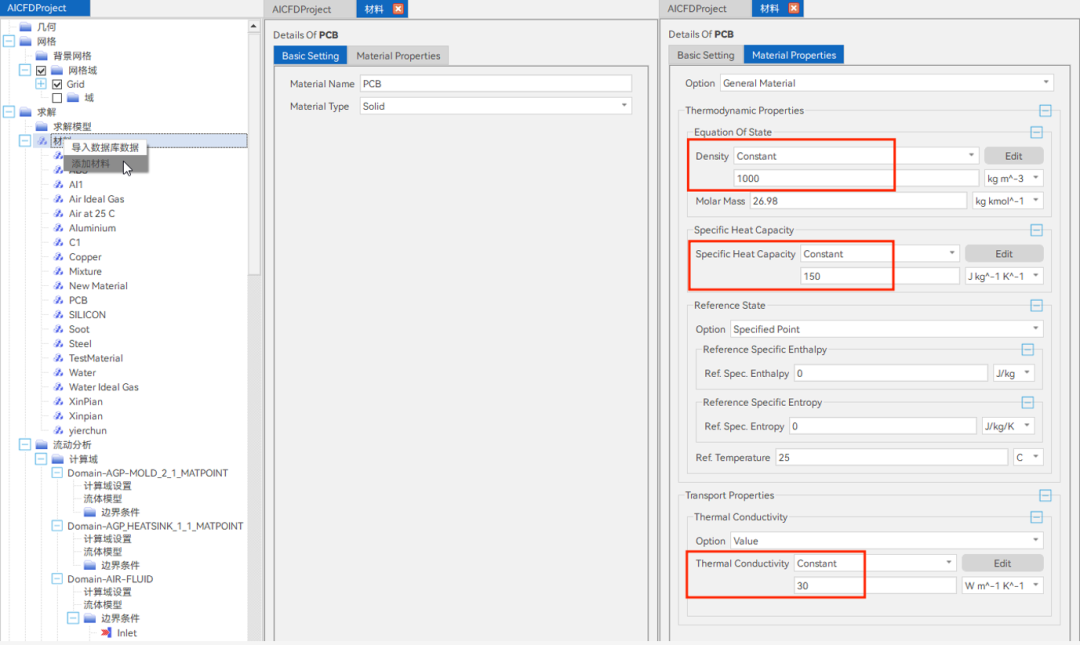This screenshot has height=645, width=1080.
Task: Open the Density Constant dropdown
Action: [x=855, y=156]
